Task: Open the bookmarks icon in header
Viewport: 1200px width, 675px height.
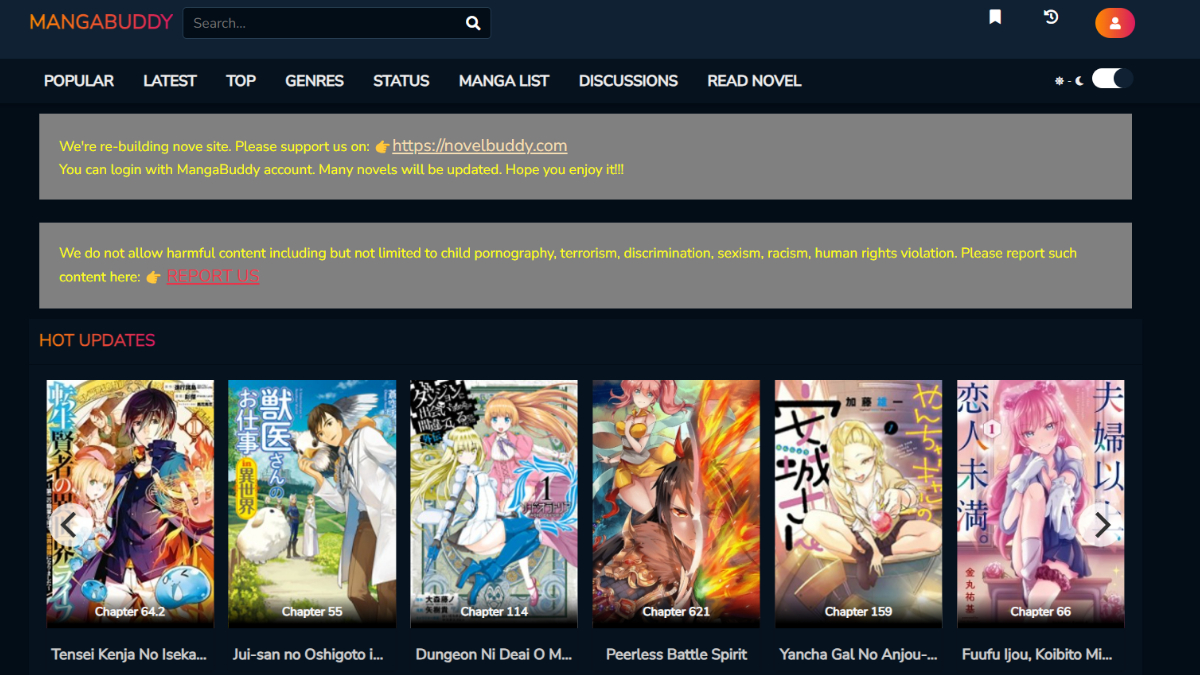Action: pos(995,17)
